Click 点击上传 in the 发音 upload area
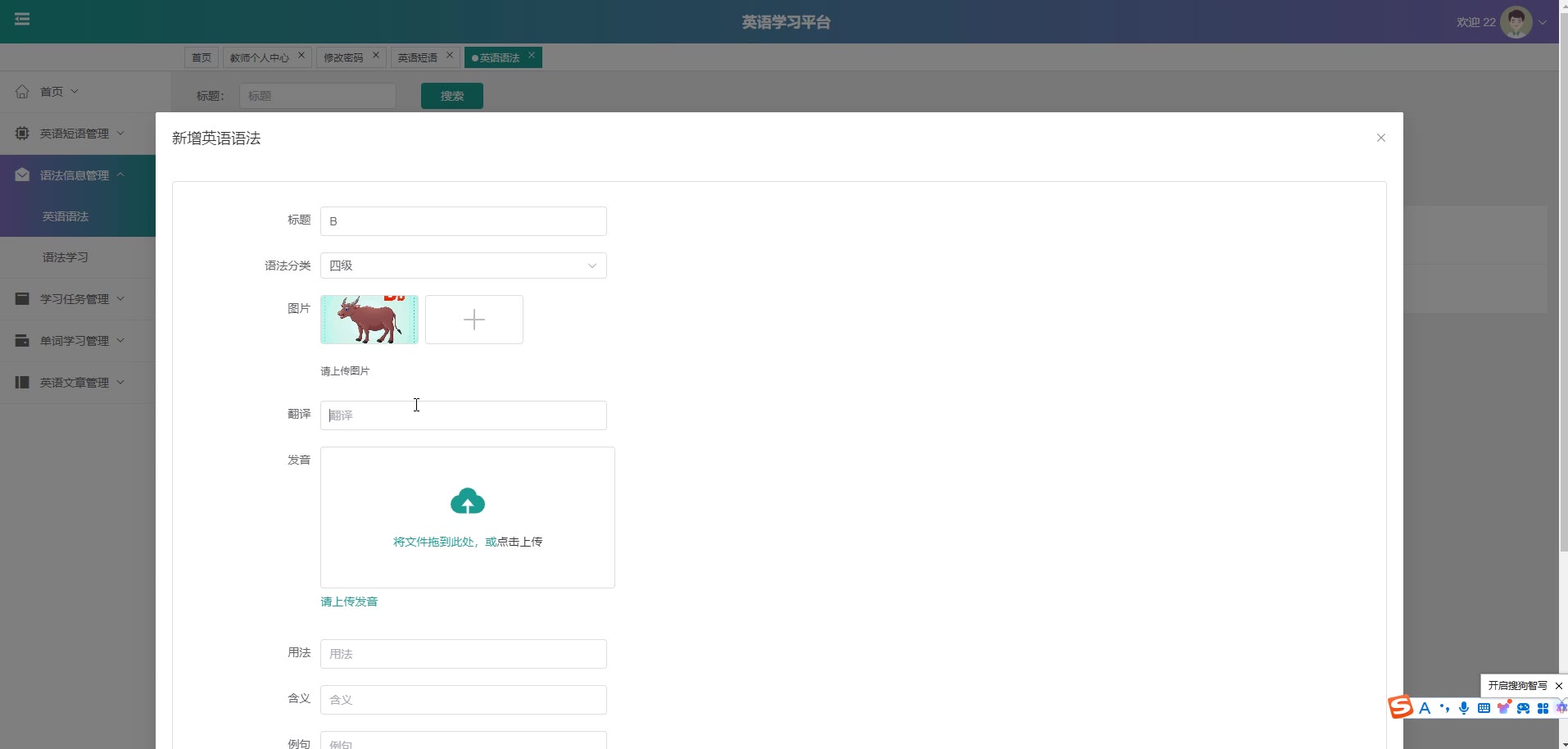1568x749 pixels. tap(519, 542)
